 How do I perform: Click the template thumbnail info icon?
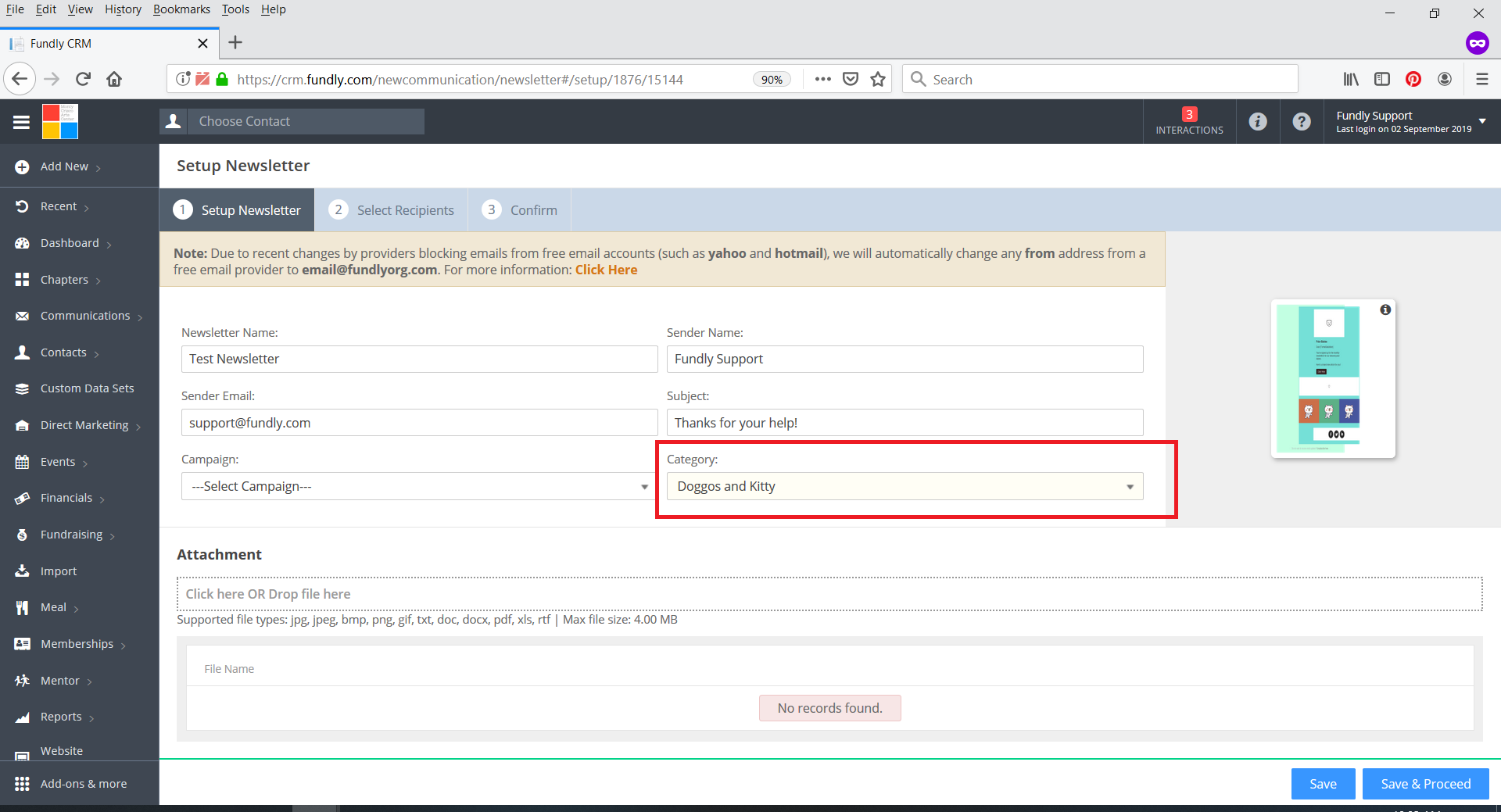point(1385,309)
